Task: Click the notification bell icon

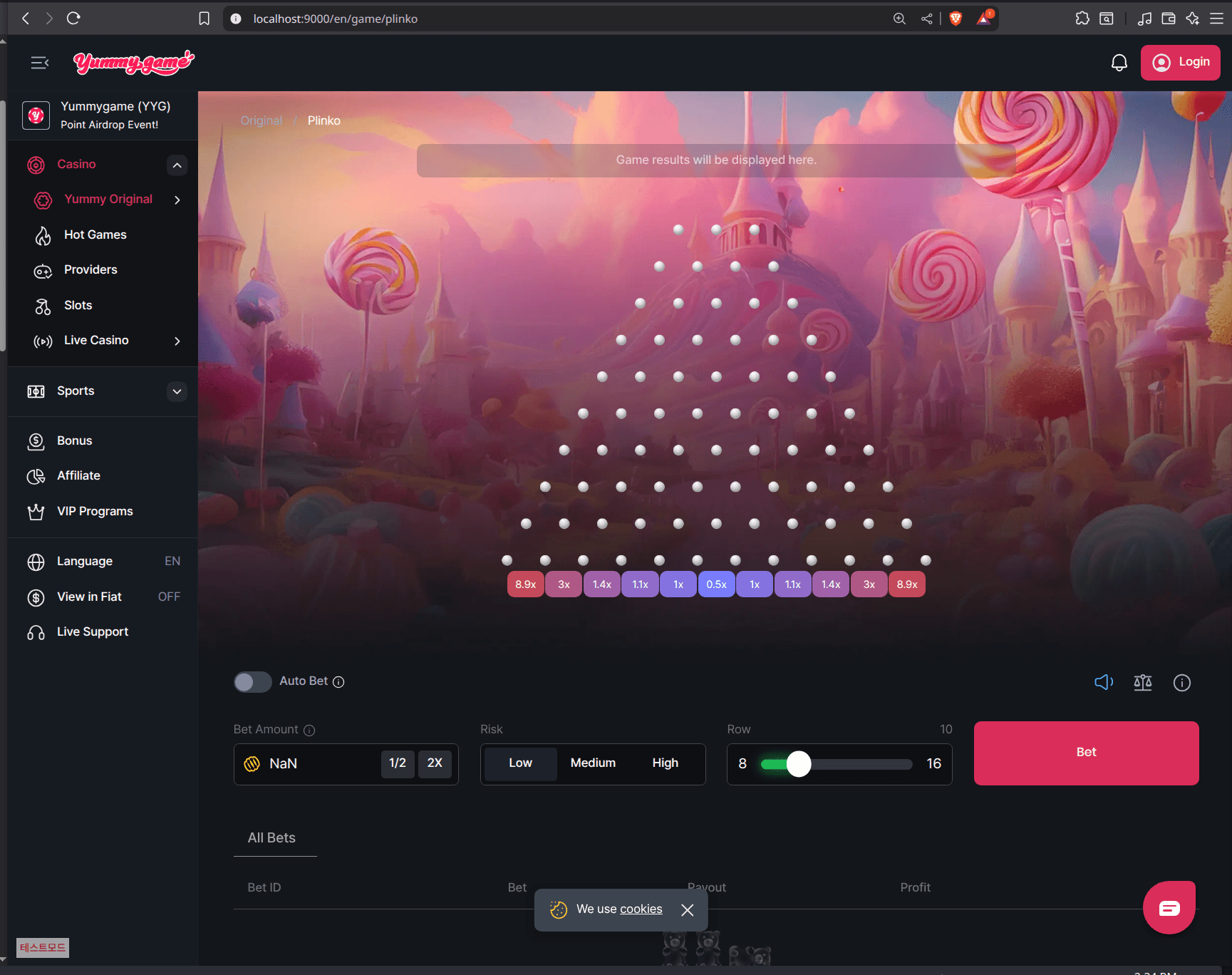Action: pos(1119,63)
